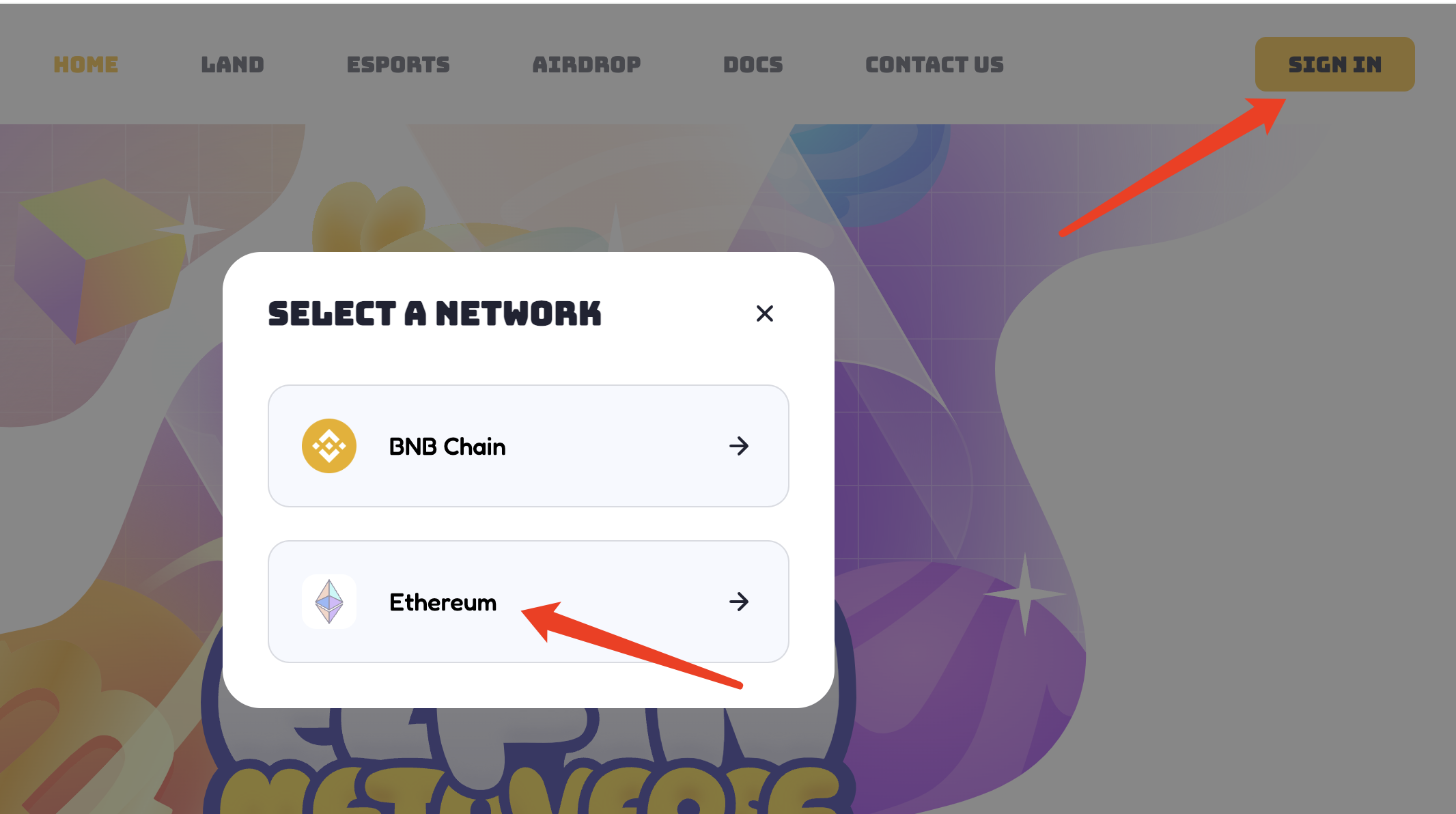Choose the Ethereum network option
This screenshot has height=814, width=1456.
pos(529,602)
